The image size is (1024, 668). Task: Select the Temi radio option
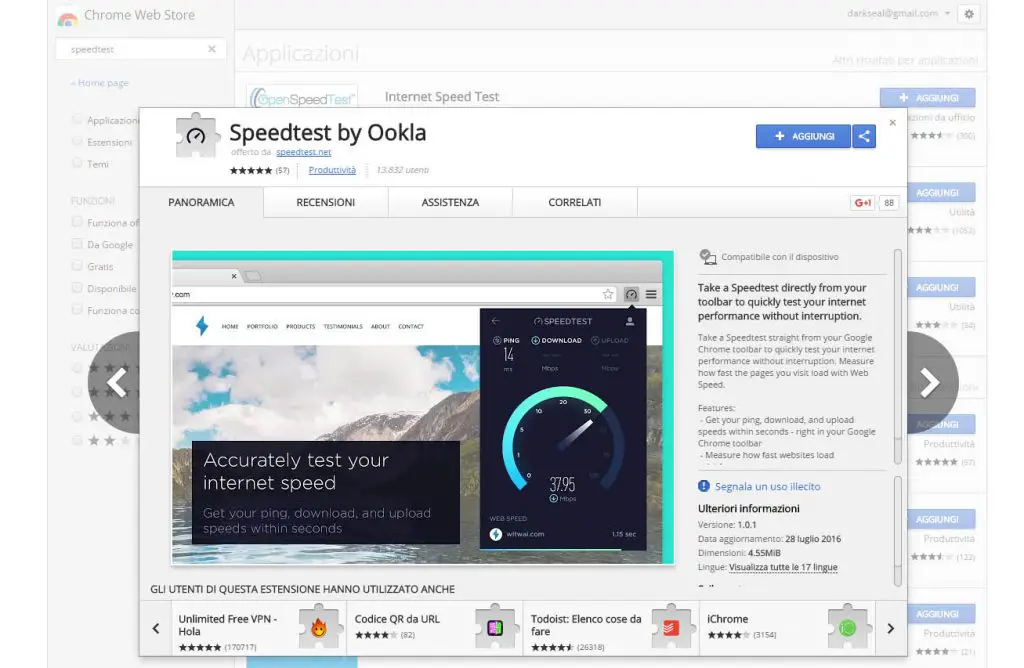(x=77, y=163)
